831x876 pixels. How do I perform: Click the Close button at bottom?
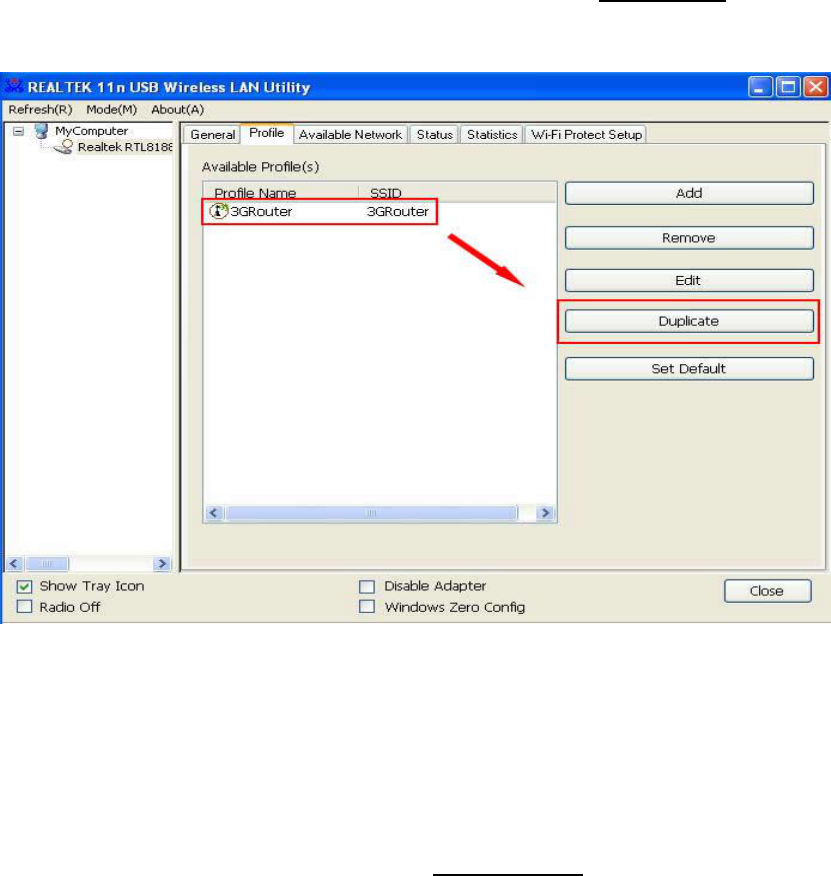tap(767, 591)
